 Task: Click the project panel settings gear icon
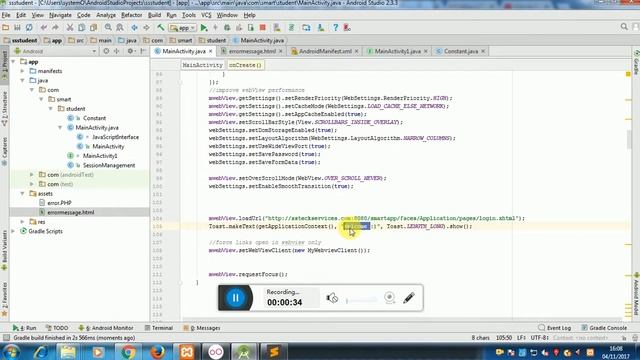coord(130,51)
